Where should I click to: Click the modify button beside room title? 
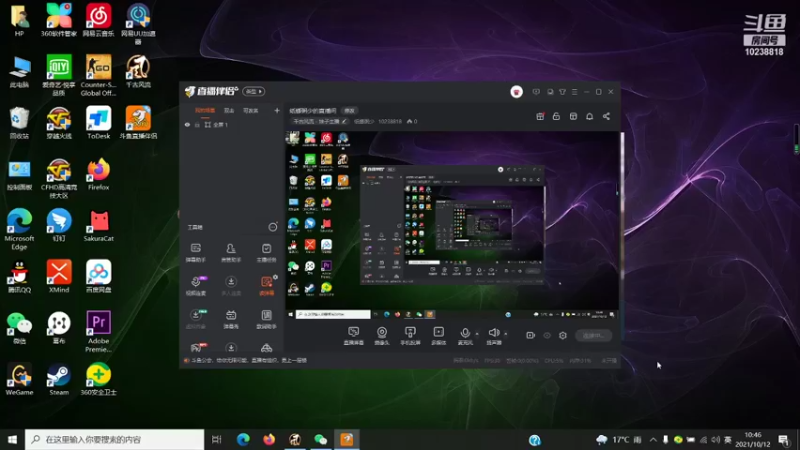click(x=349, y=110)
